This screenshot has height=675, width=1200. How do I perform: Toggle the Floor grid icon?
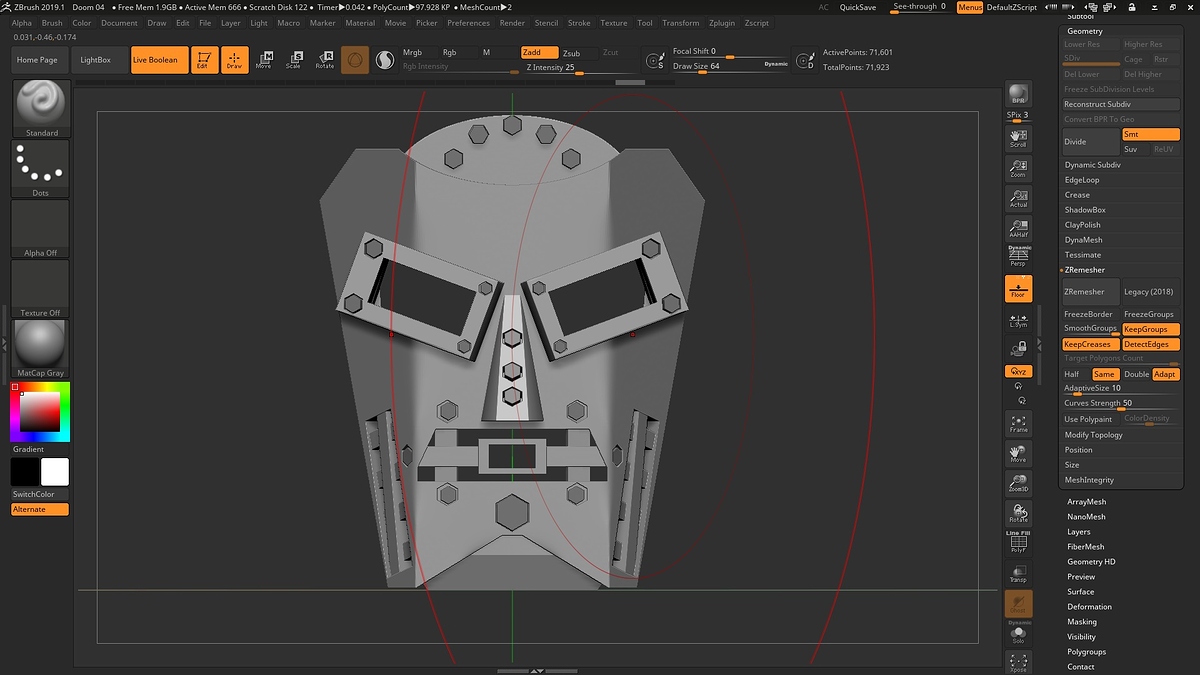[x=1018, y=289]
